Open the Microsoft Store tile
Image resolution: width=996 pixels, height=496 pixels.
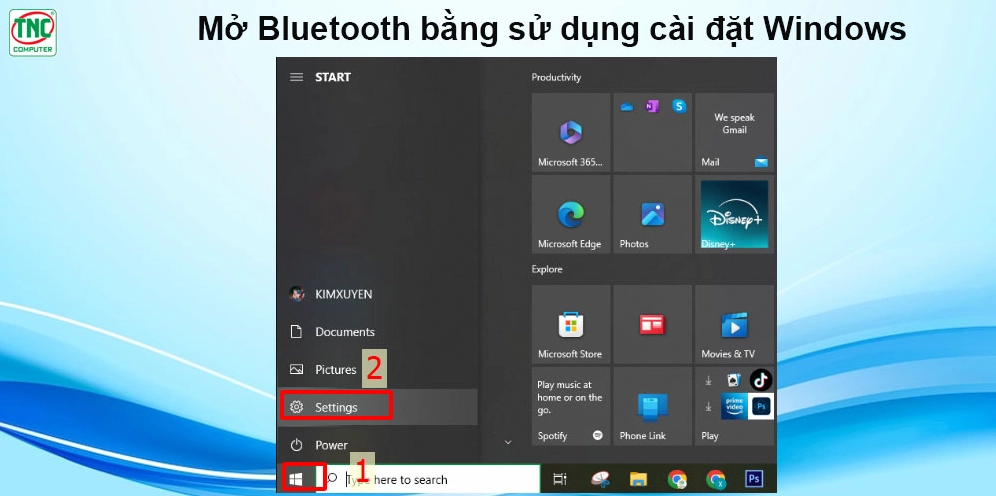click(570, 324)
